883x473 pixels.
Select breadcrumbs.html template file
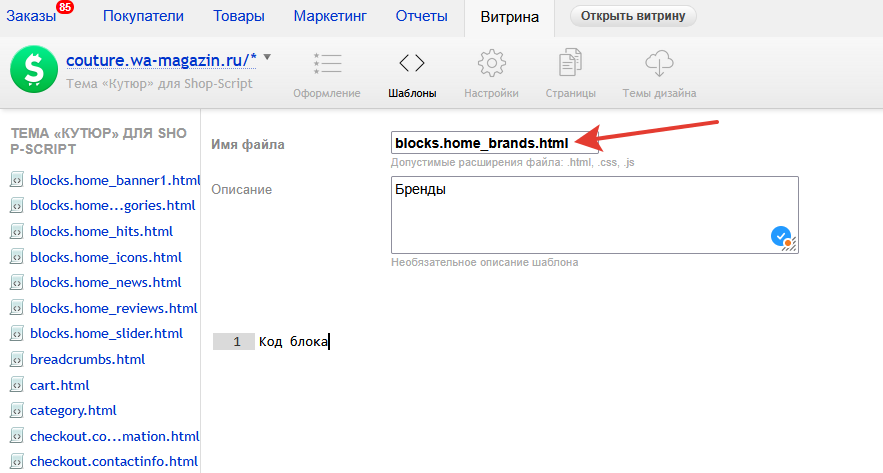click(87, 359)
